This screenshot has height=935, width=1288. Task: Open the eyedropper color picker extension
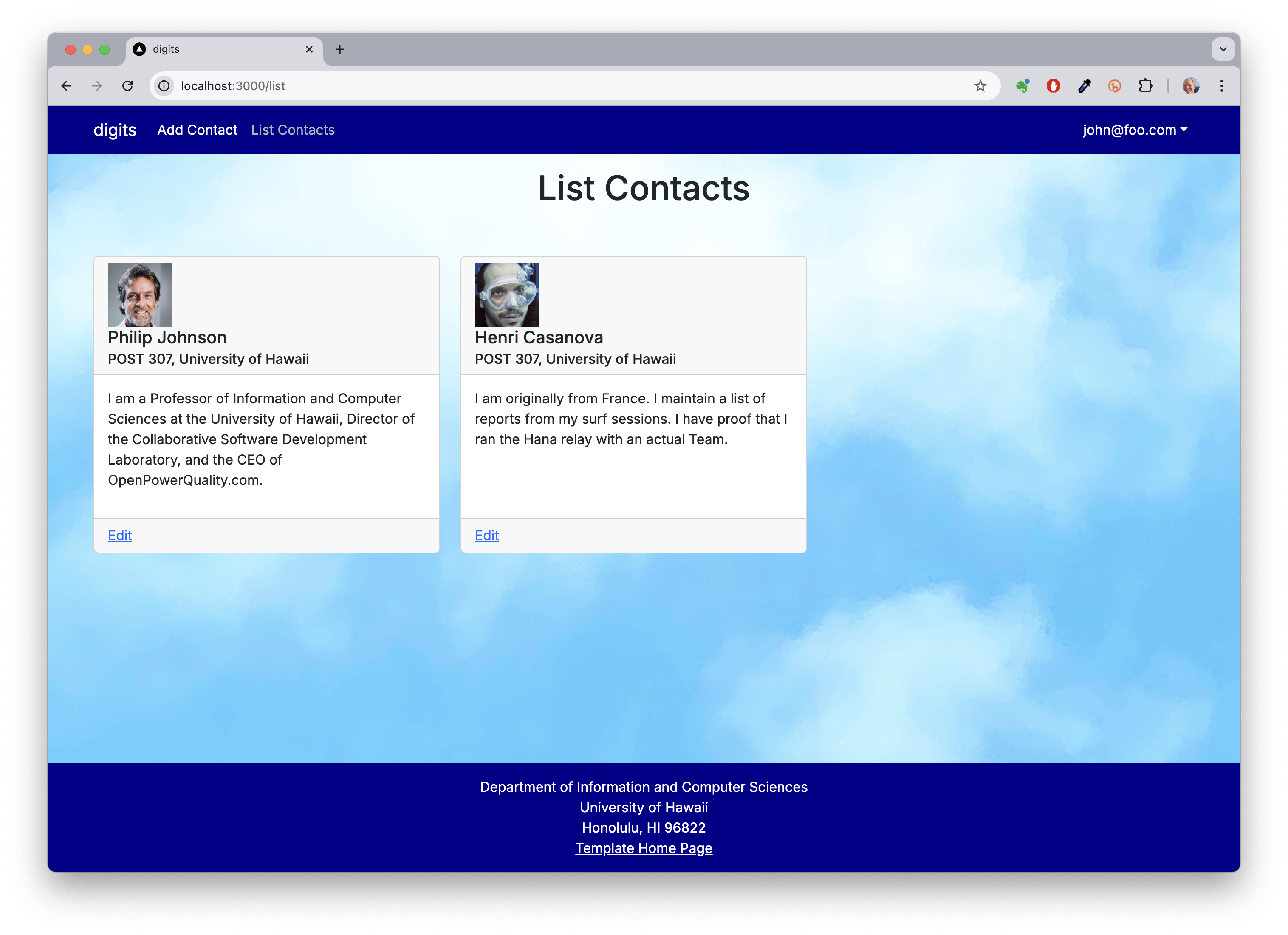click(1084, 86)
